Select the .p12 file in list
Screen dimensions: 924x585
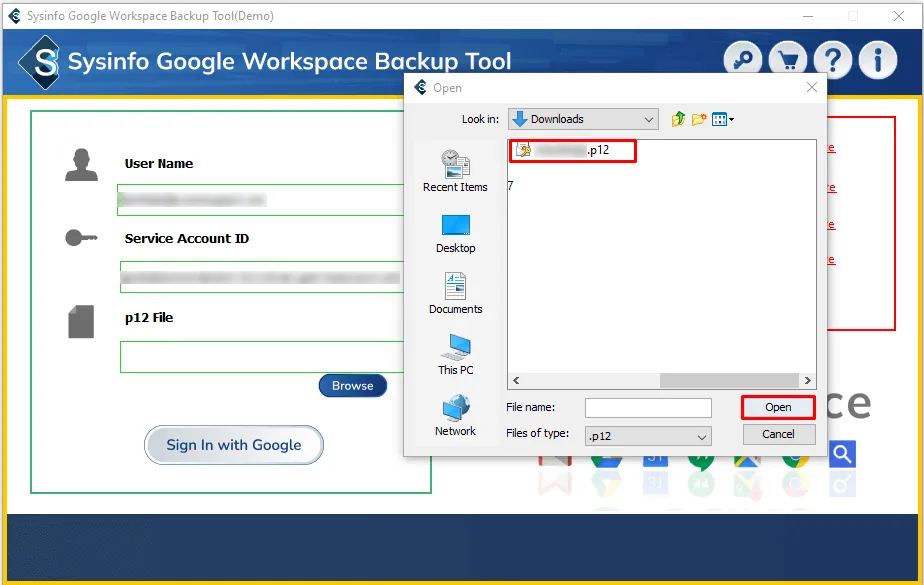point(573,150)
